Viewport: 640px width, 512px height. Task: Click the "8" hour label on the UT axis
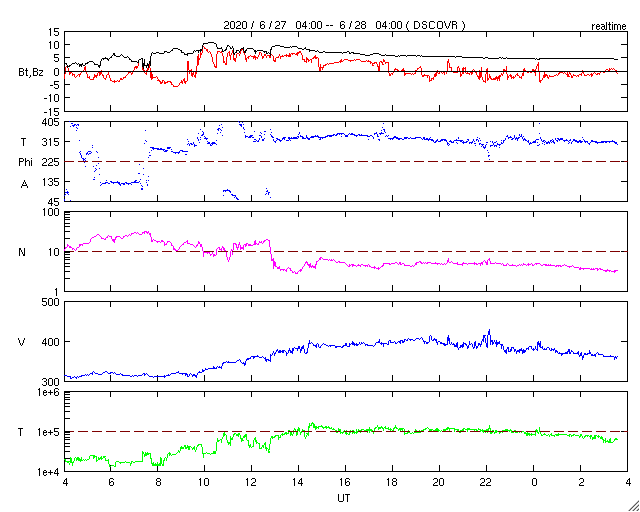[x=158, y=481]
